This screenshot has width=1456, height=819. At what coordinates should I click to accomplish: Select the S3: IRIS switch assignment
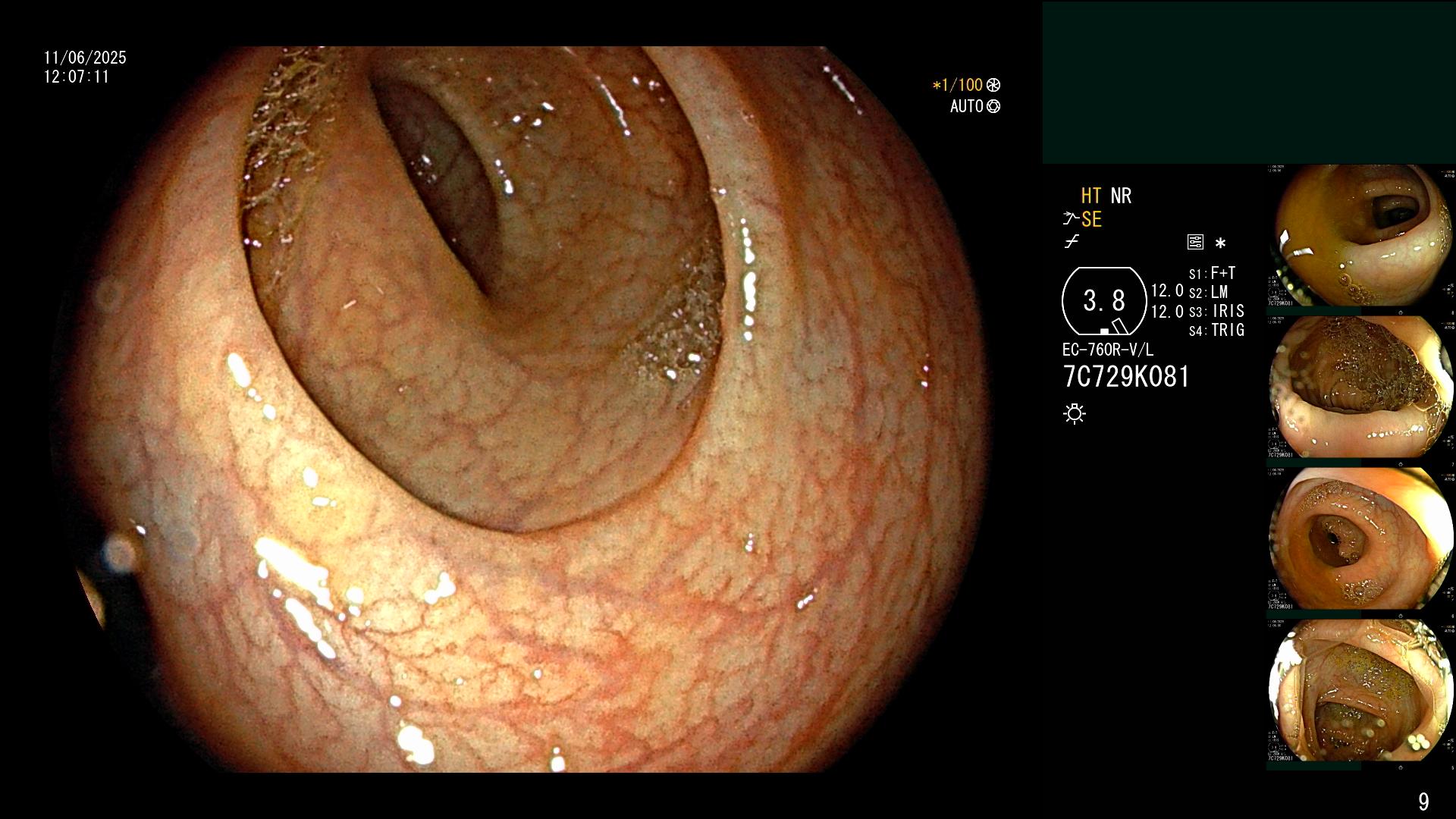pyautogui.click(x=1216, y=311)
